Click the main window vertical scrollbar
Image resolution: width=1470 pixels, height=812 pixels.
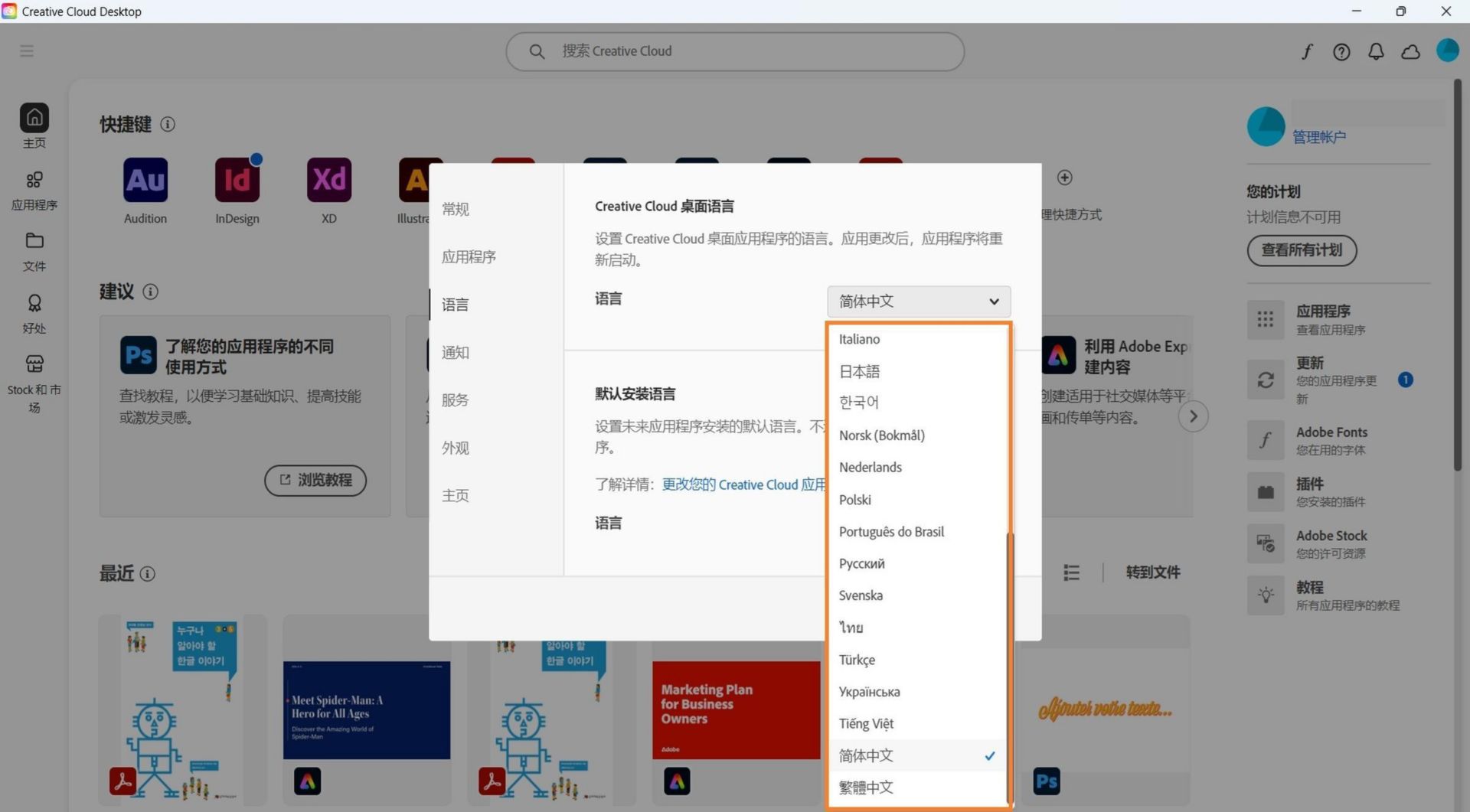tap(1458, 276)
